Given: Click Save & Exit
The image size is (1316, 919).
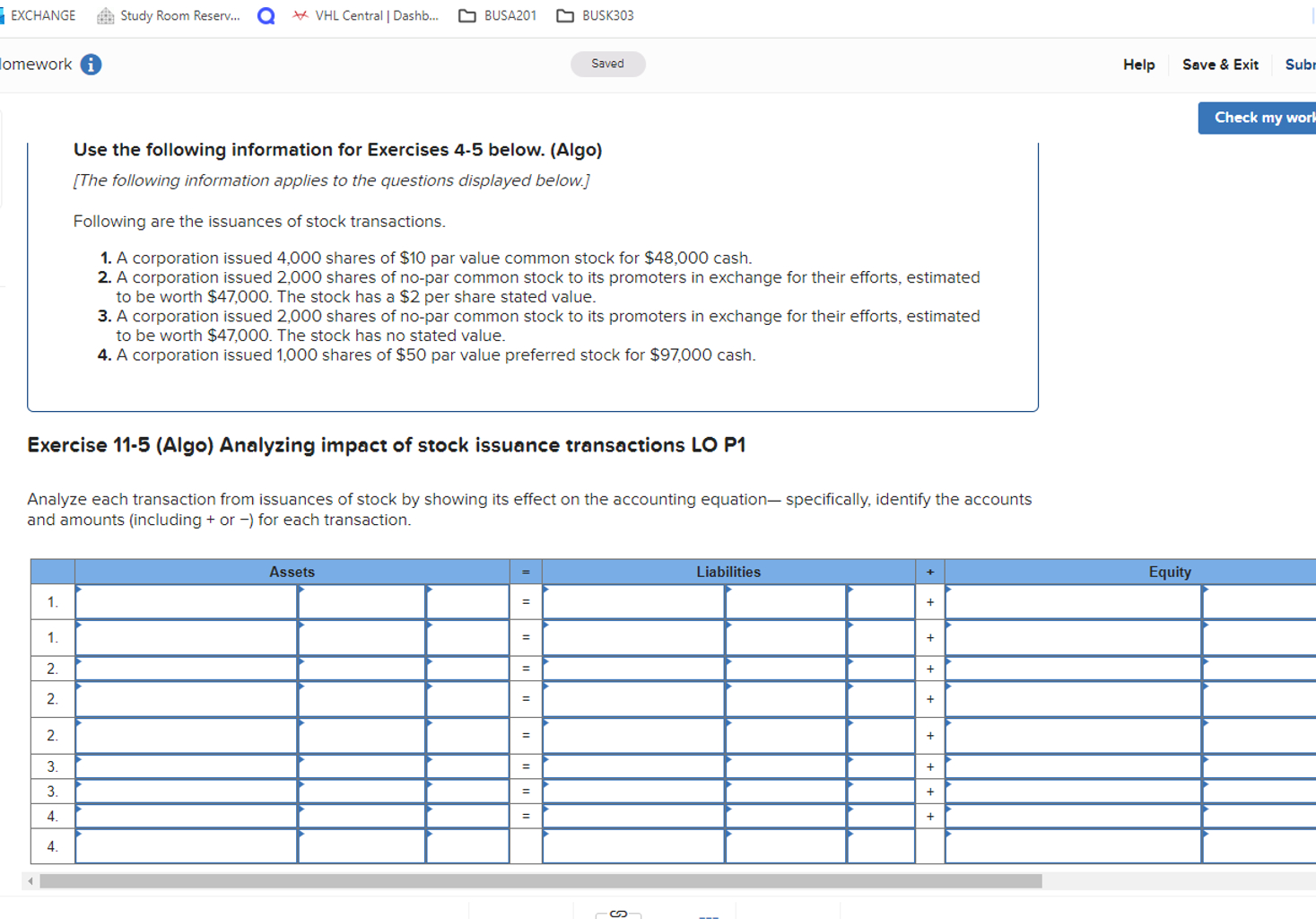Looking at the screenshot, I should pyautogui.click(x=1220, y=65).
